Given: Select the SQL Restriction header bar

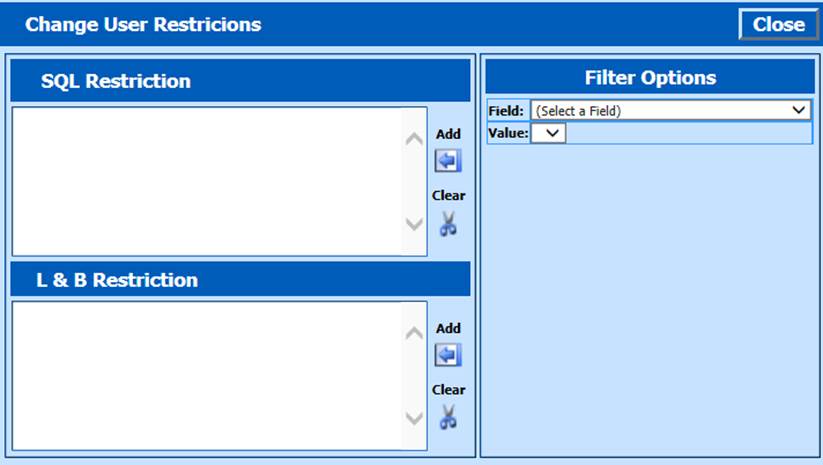Looking at the screenshot, I should tap(240, 81).
